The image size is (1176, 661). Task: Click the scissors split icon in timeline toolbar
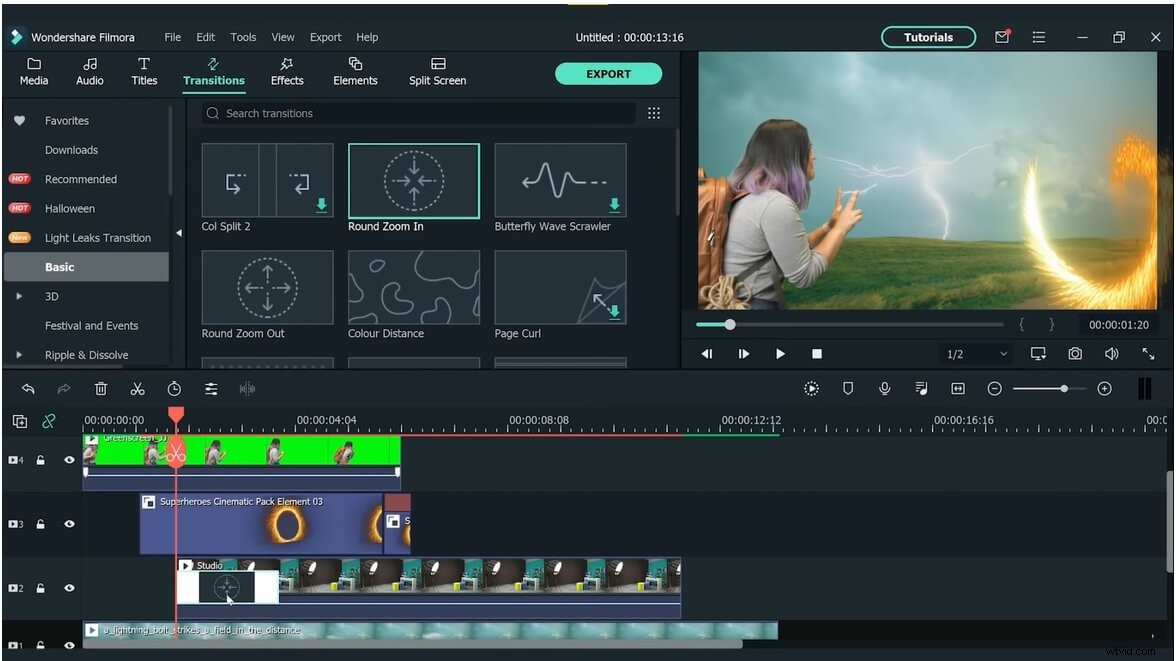click(x=138, y=389)
